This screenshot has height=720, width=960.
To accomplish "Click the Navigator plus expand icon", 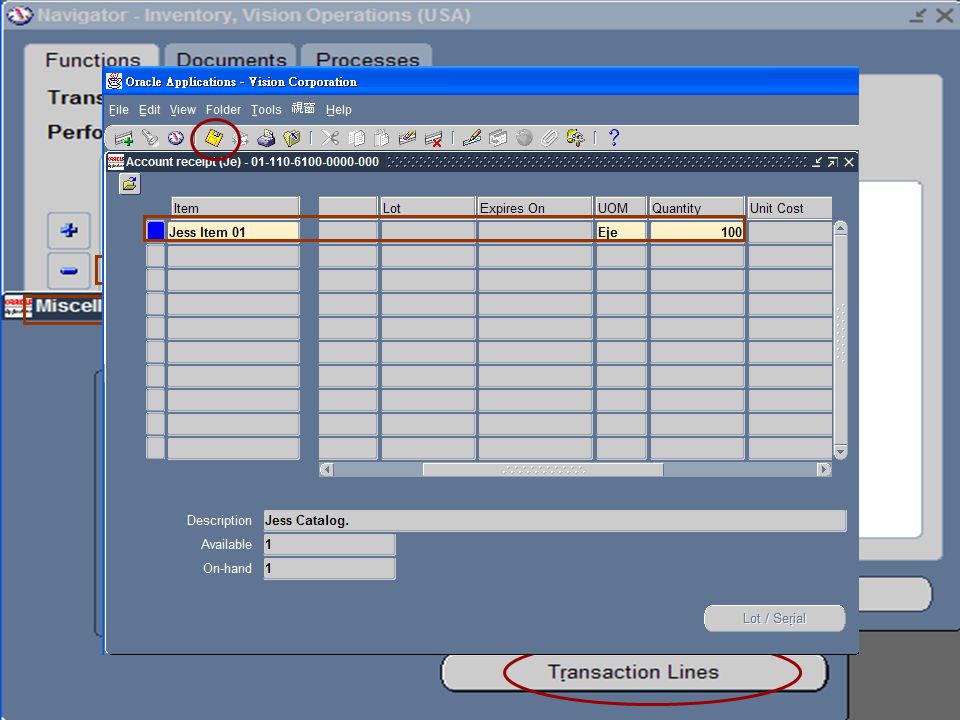I will (69, 230).
